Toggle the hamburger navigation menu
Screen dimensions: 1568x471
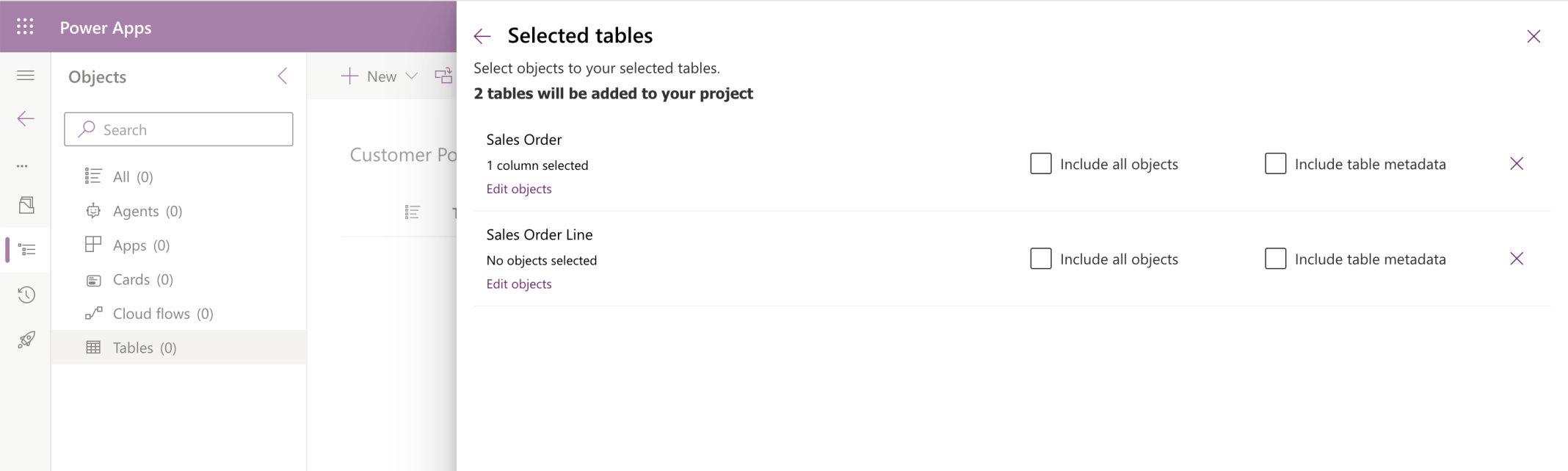pyautogui.click(x=26, y=75)
